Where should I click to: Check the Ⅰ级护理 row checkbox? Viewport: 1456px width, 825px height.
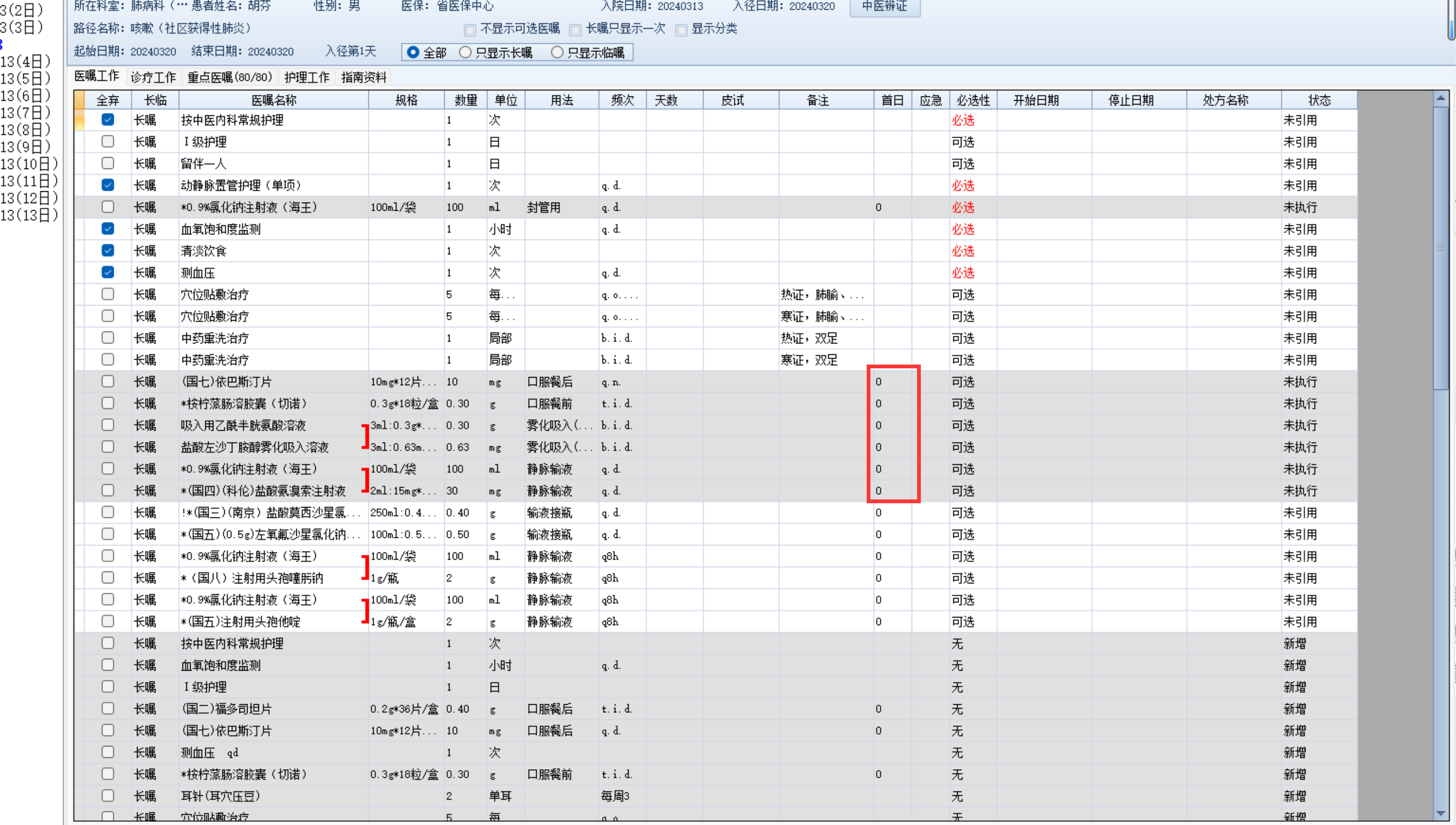[108, 142]
